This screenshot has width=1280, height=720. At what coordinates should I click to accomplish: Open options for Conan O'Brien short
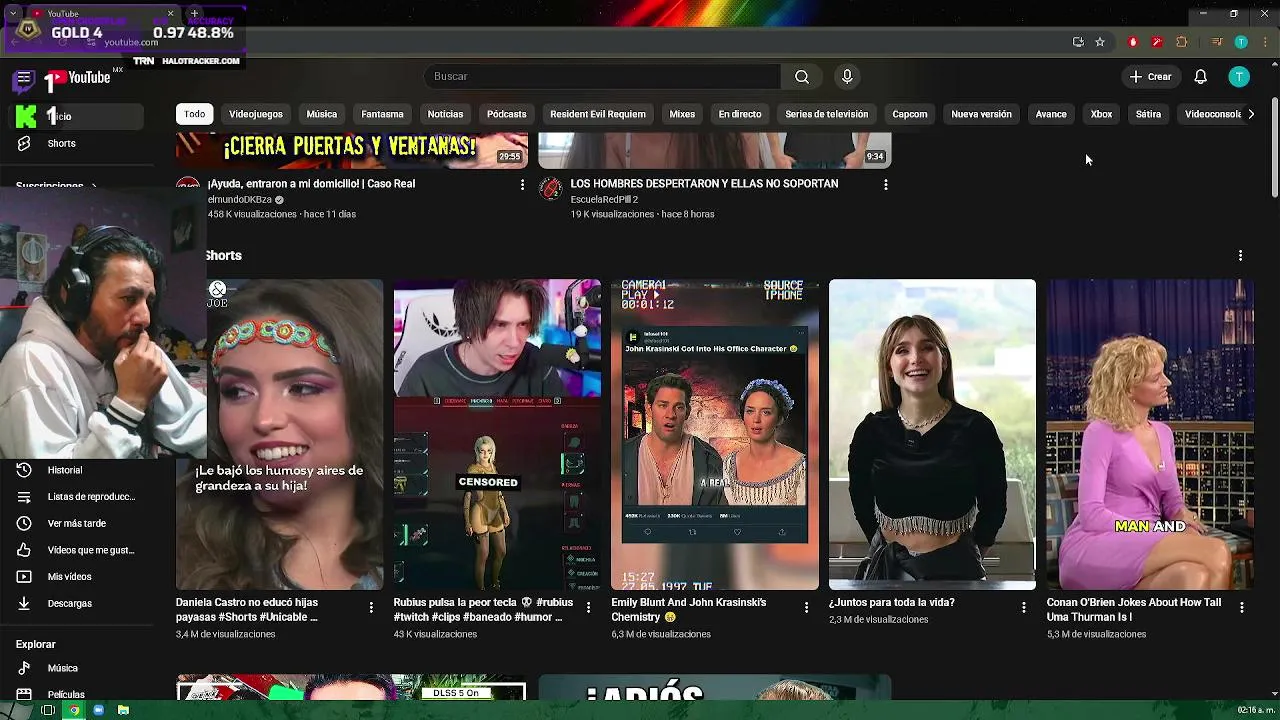click(1242, 607)
